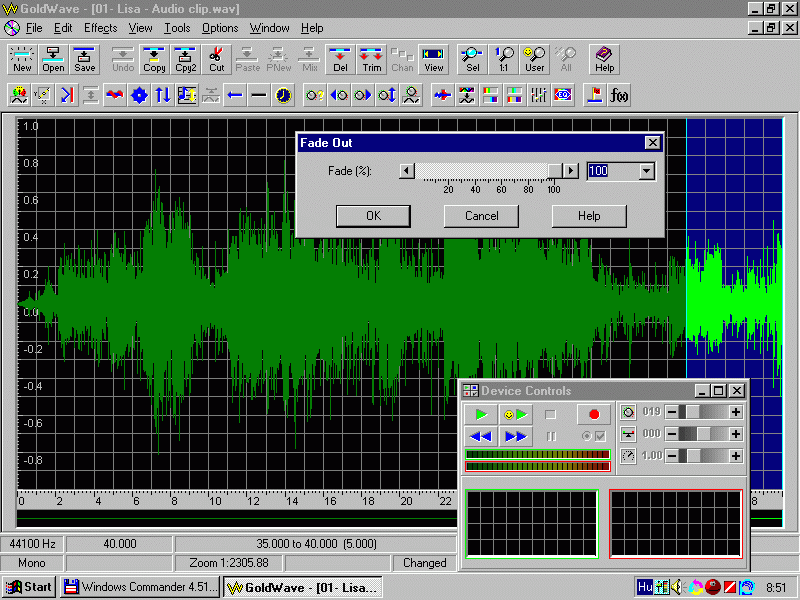The image size is (800, 600).
Task: Click the speed slider thumb beside 1.00
Action: pyautogui.click(x=692, y=456)
